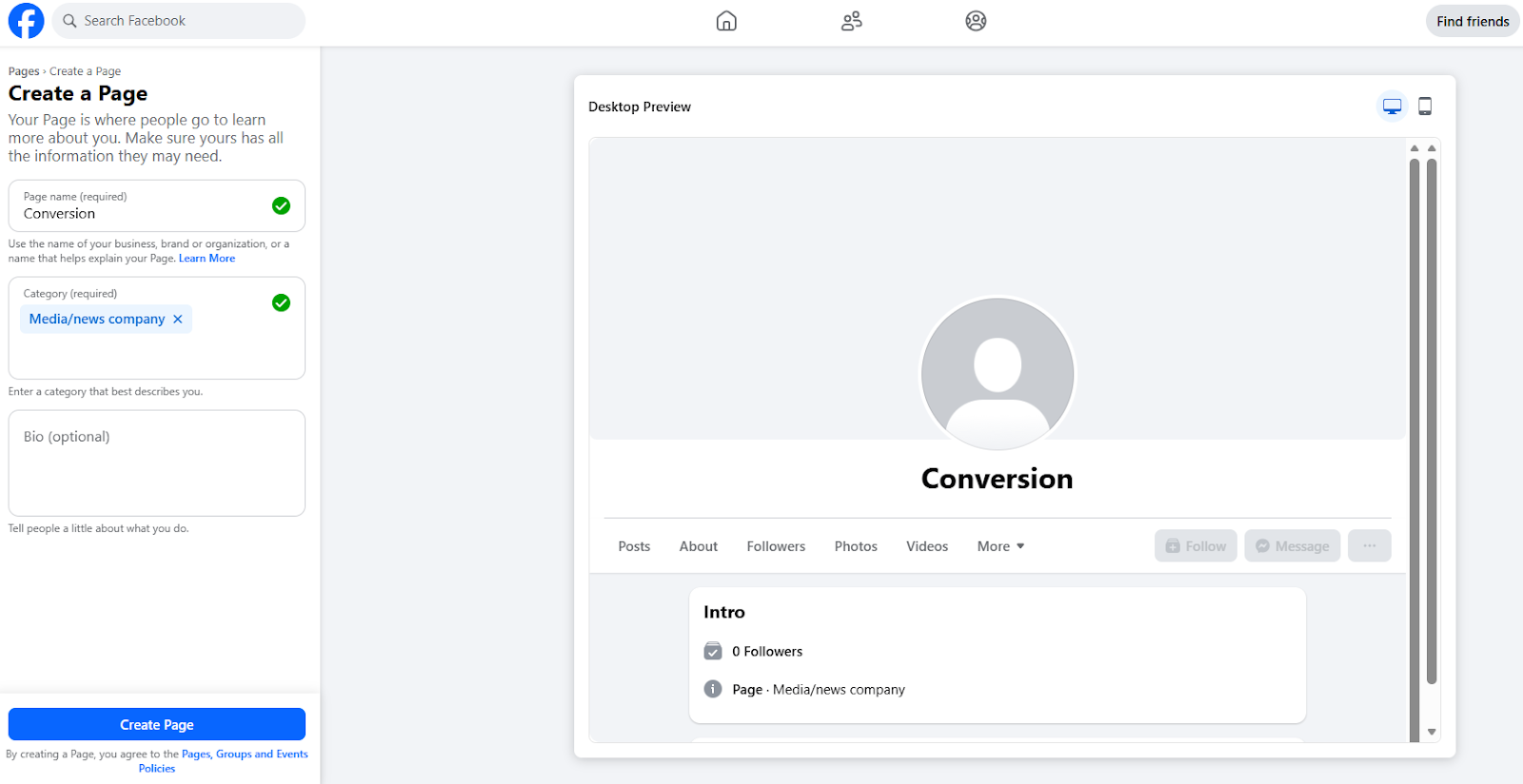The image size is (1523, 784).
Task: Remove the Media/news company category tag
Action: [x=178, y=320]
